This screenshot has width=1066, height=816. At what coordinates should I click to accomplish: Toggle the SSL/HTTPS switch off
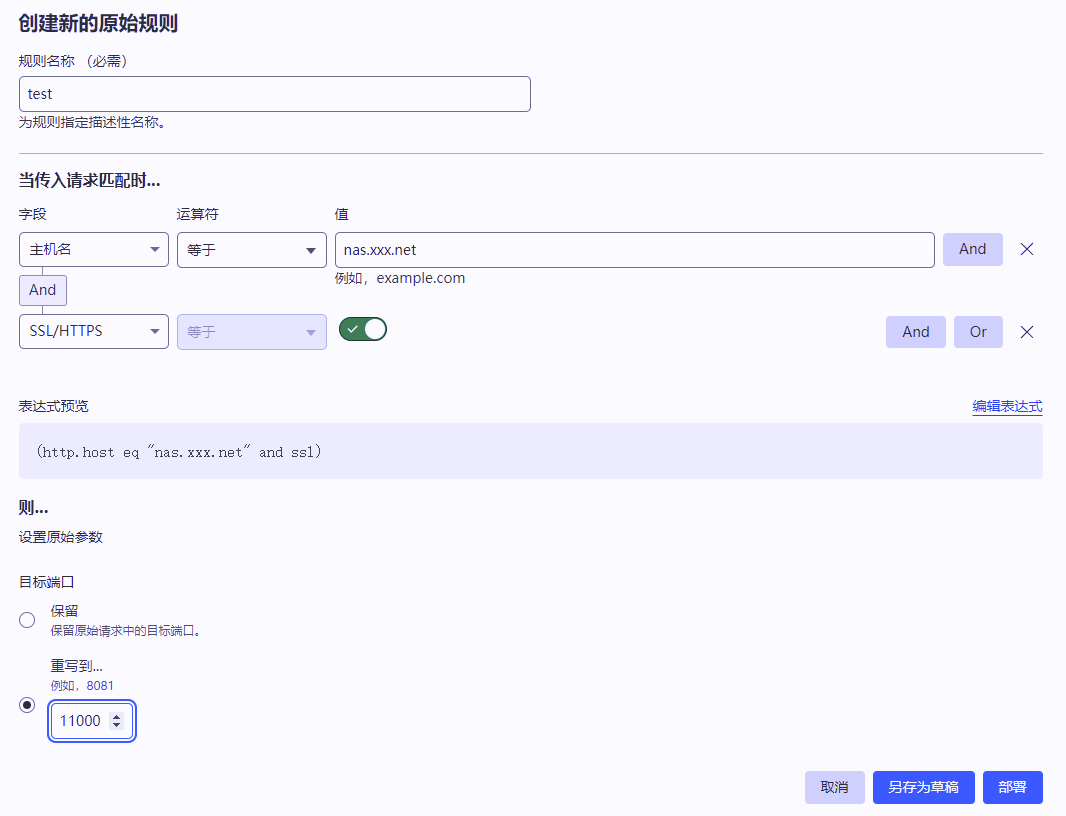coord(363,329)
